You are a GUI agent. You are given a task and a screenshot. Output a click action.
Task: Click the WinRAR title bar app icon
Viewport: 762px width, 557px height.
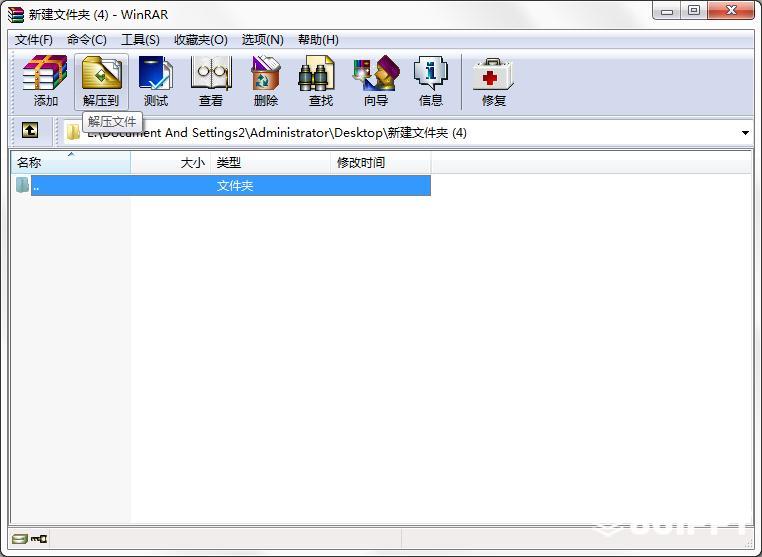16,15
